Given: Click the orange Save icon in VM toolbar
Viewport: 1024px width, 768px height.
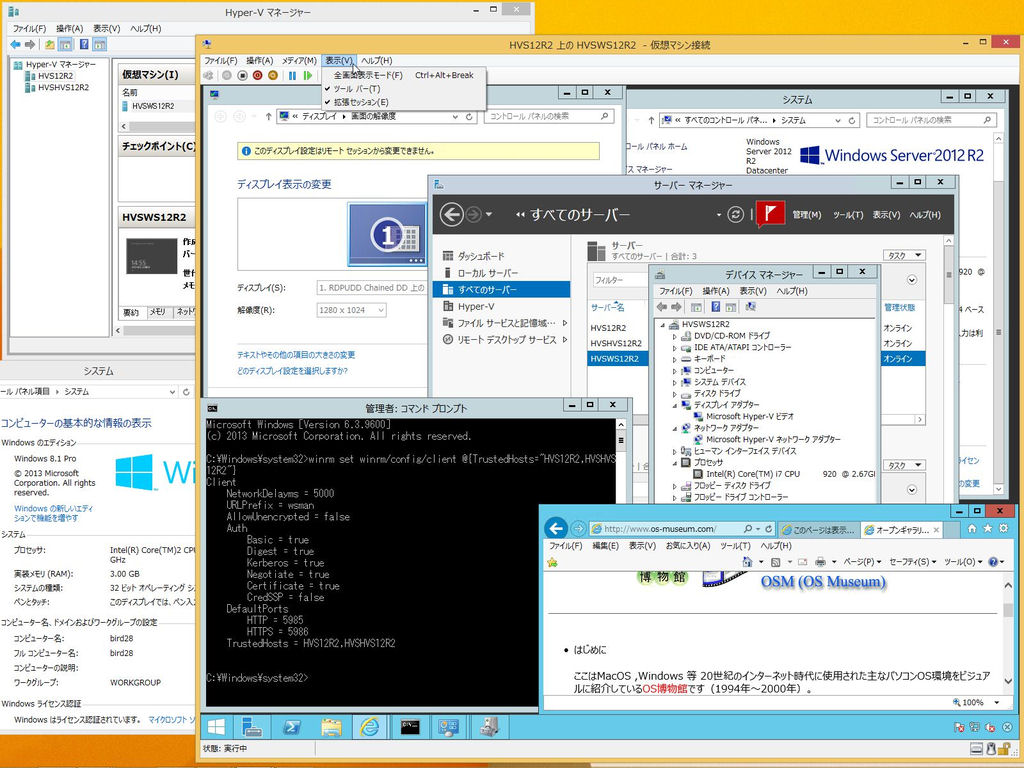Looking at the screenshot, I should tap(273, 76).
